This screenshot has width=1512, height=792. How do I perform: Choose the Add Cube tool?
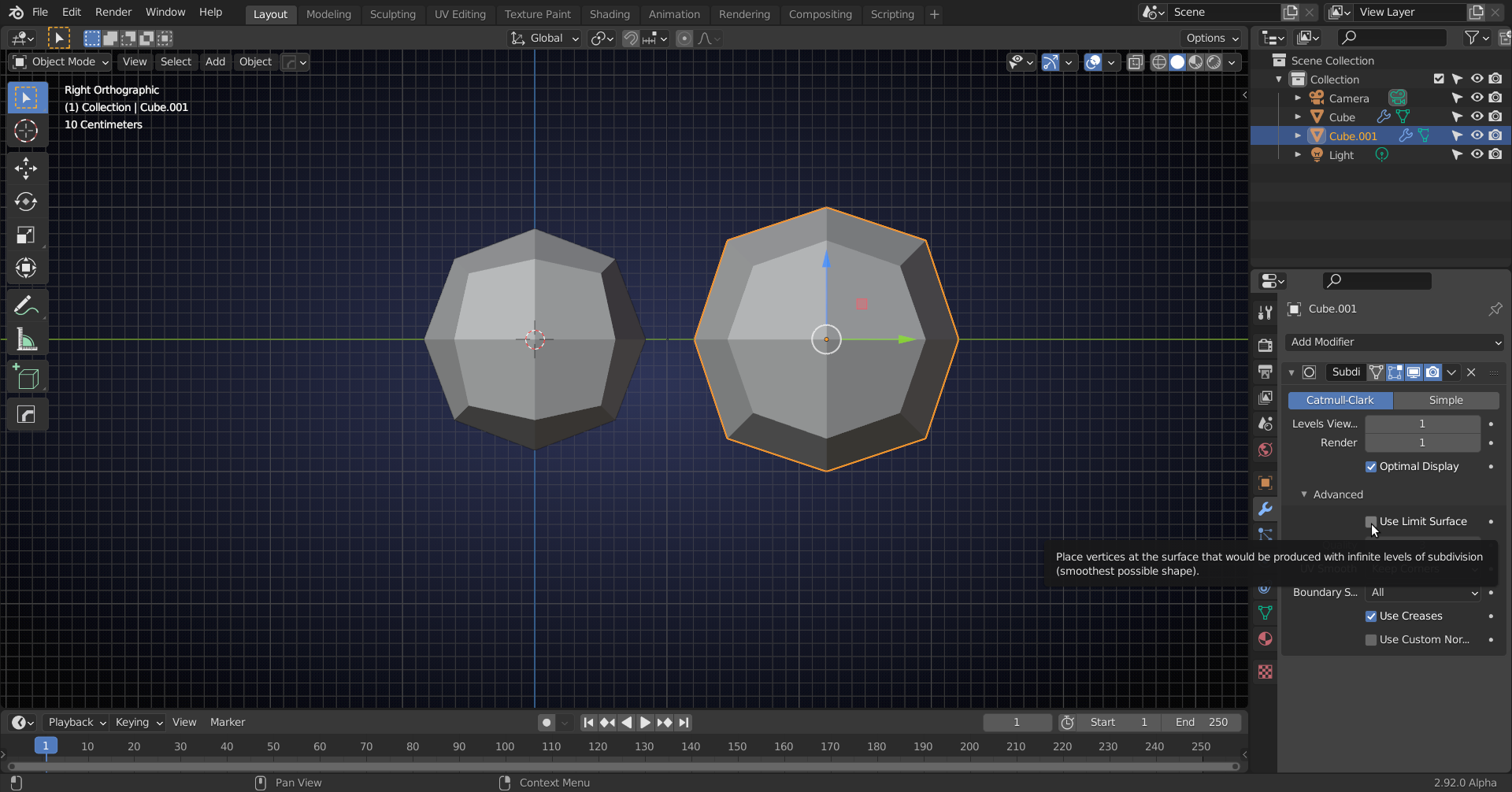(x=26, y=378)
